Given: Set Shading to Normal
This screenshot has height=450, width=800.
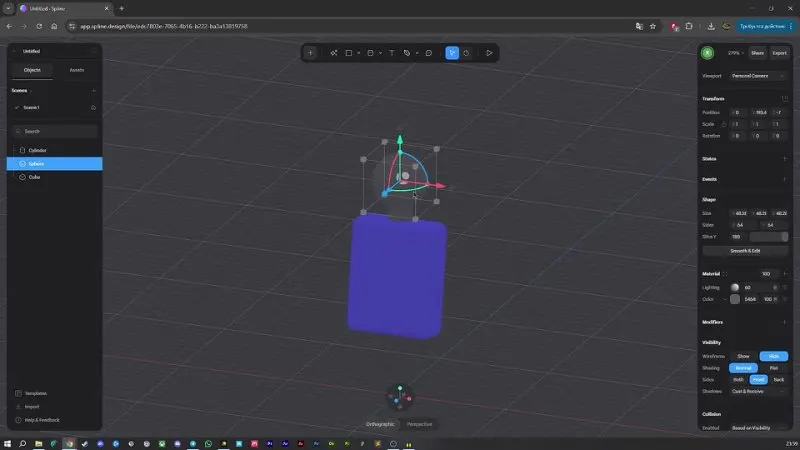Looking at the screenshot, I should (743, 368).
